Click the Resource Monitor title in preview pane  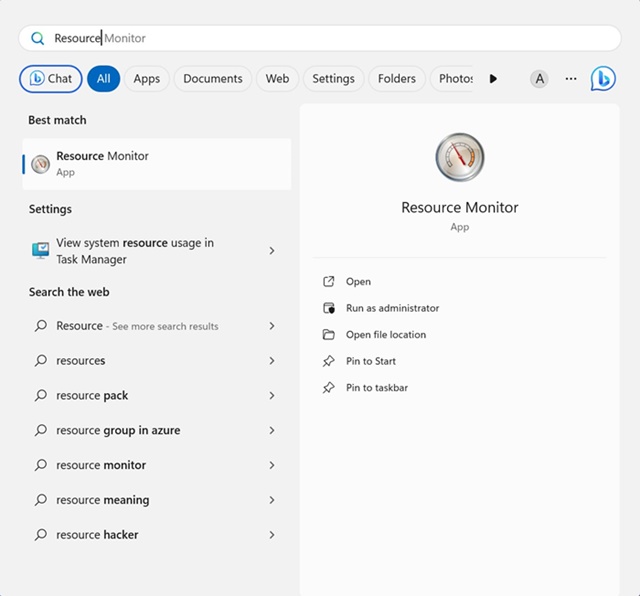460,207
